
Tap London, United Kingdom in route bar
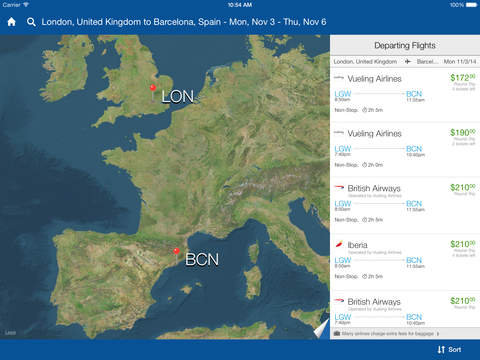(x=365, y=62)
